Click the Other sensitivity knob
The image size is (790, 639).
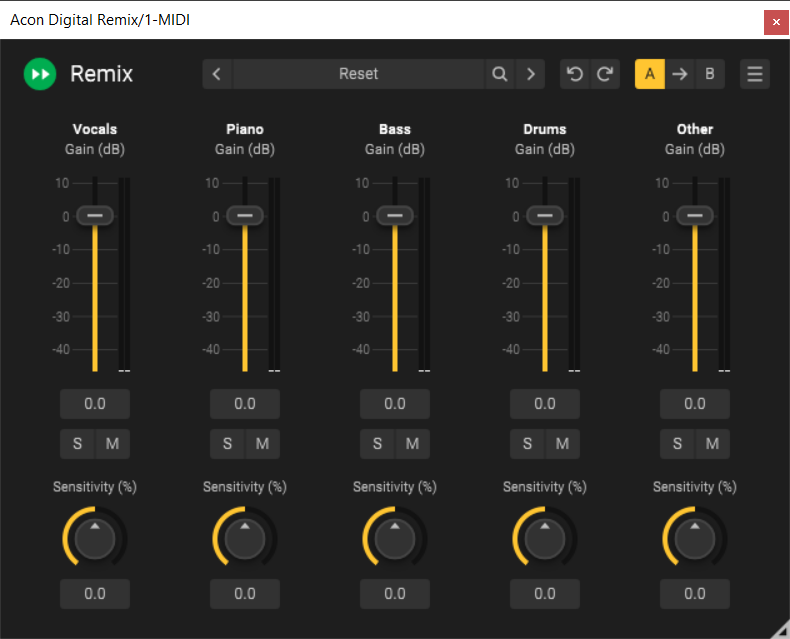694,538
